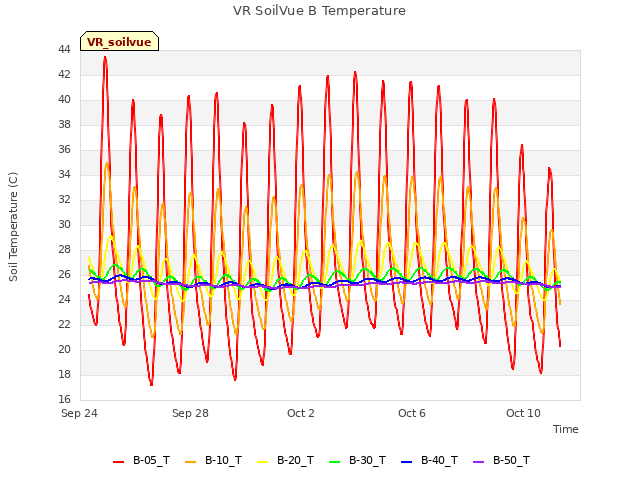Image resolution: width=640 pixels, height=480 pixels.
Task: Click the Sep 24 x-axis tick label
Action: click(x=79, y=413)
